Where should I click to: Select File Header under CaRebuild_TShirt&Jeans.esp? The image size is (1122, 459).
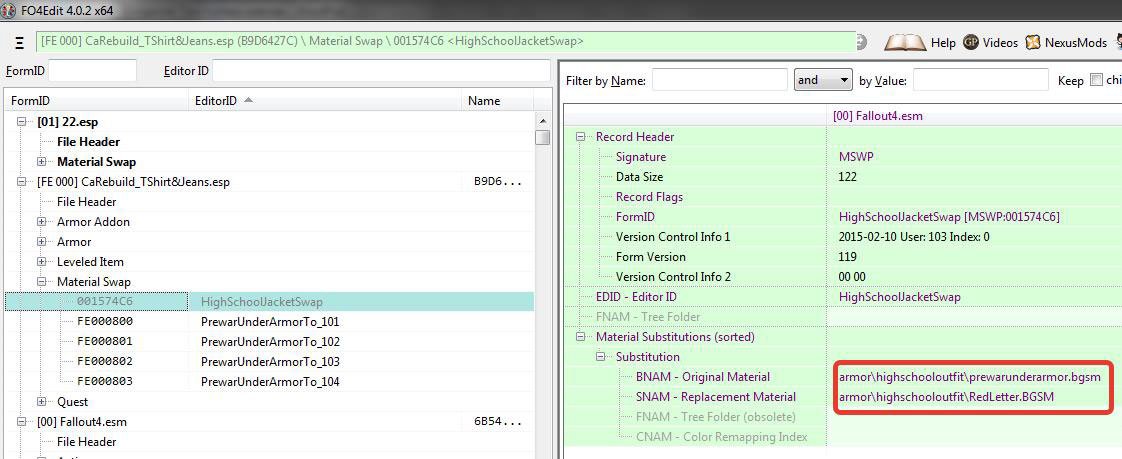click(86, 202)
